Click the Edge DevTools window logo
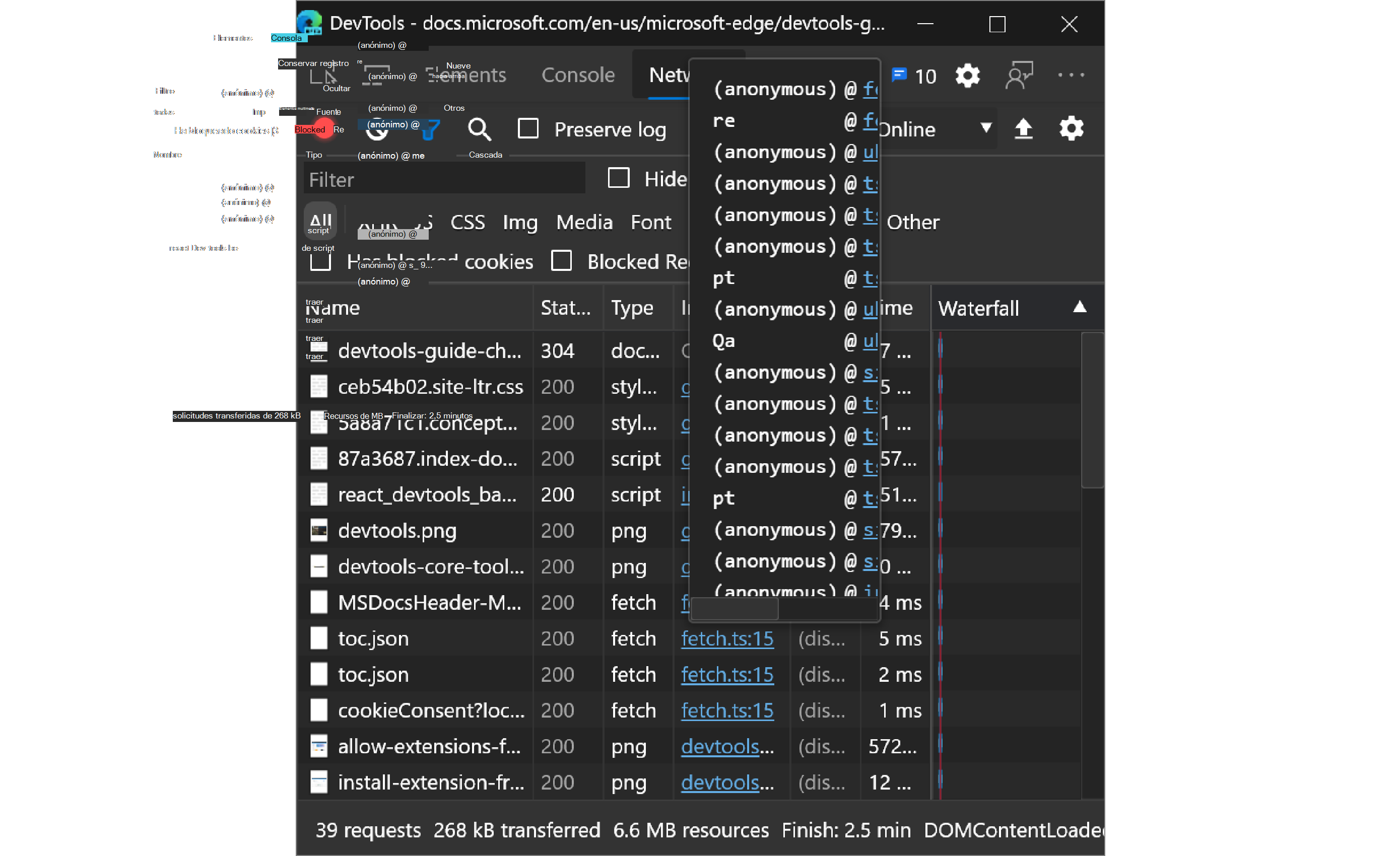Viewport: 1400px width, 856px height. tap(310, 23)
